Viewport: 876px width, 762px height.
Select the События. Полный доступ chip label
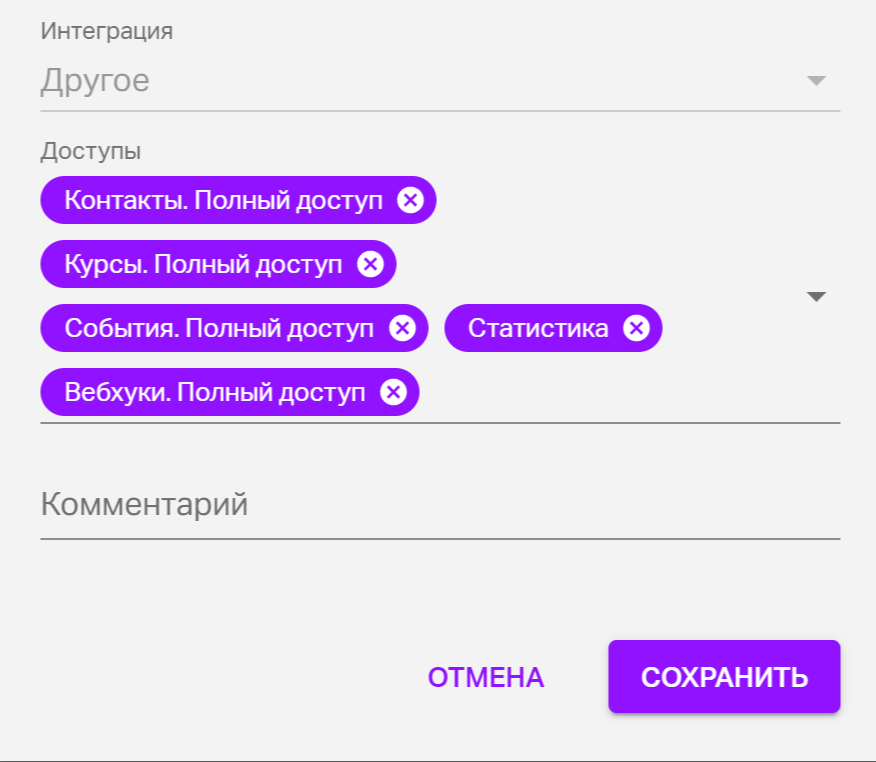(219, 328)
